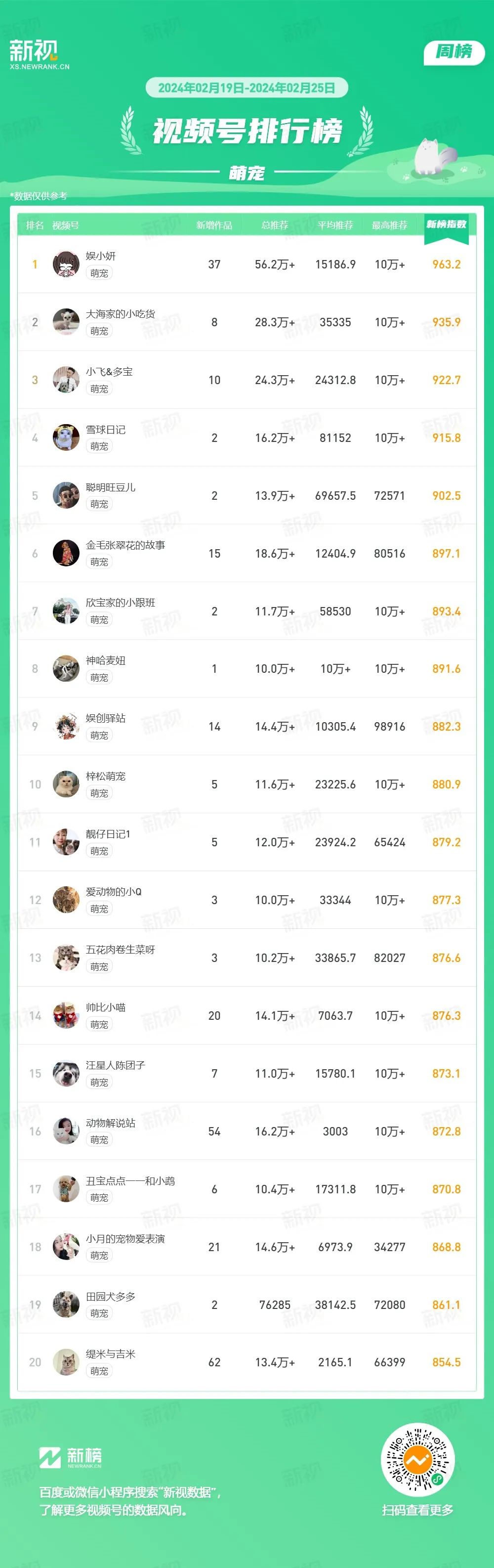Click the 萌宠 tag under 聪明旺豆儿
The height and width of the screenshot is (1568, 494).
(x=99, y=504)
